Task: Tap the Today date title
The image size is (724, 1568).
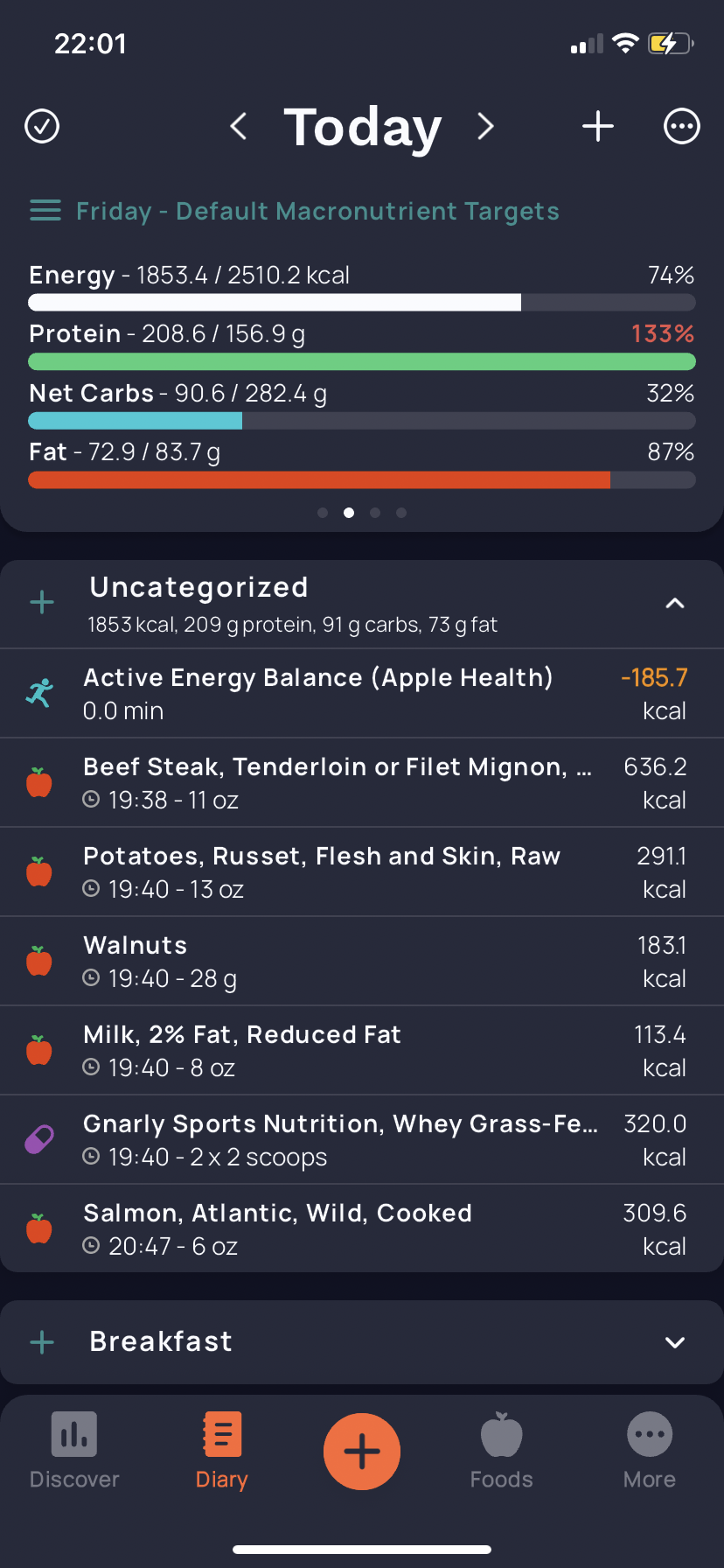Action: tap(362, 127)
